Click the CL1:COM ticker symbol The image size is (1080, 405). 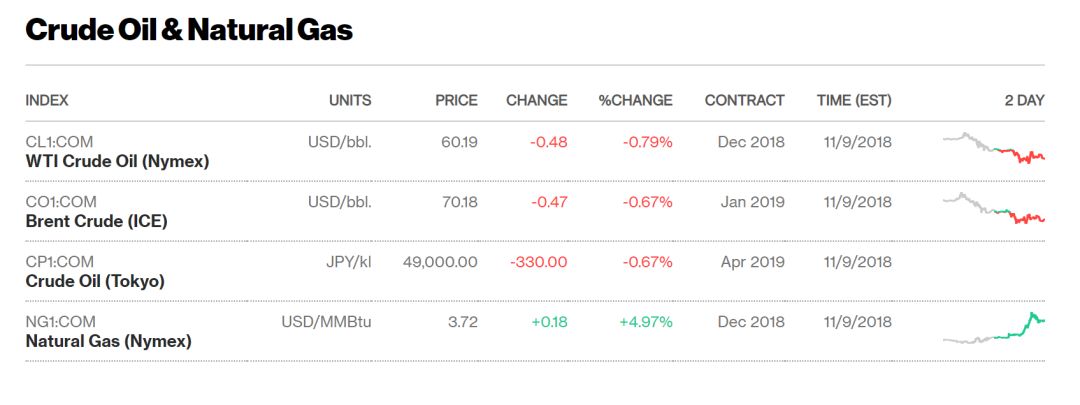click(59, 142)
